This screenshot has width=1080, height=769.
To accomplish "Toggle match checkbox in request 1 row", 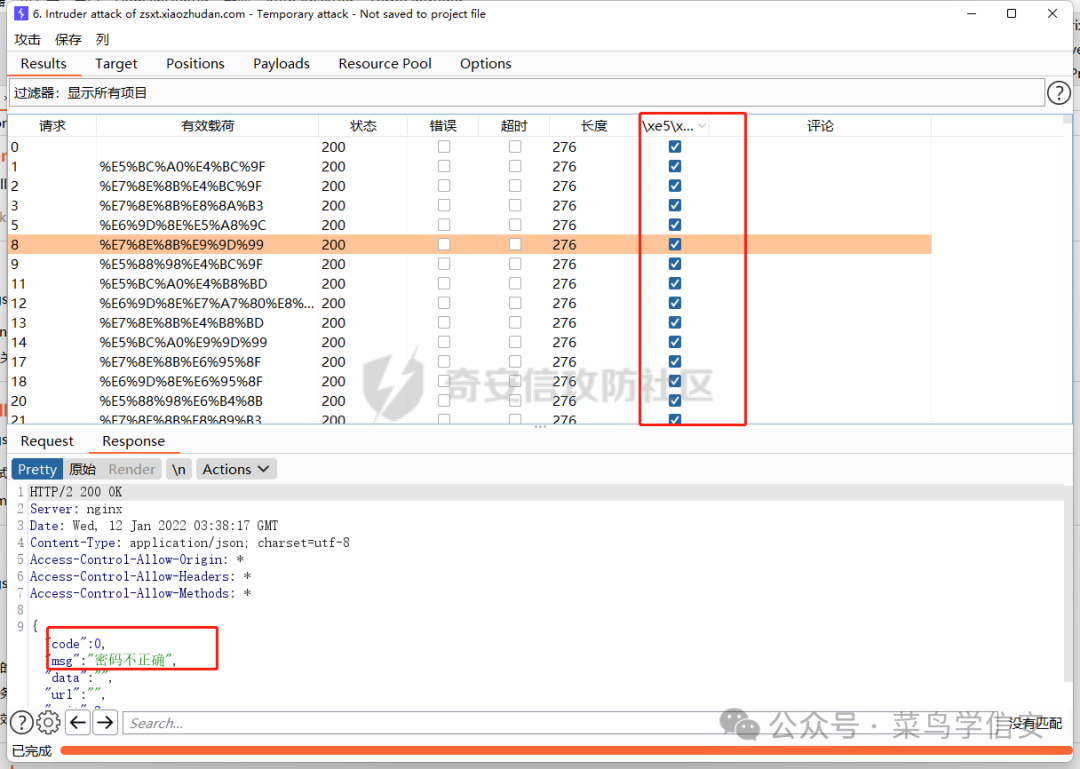I will (675, 166).
